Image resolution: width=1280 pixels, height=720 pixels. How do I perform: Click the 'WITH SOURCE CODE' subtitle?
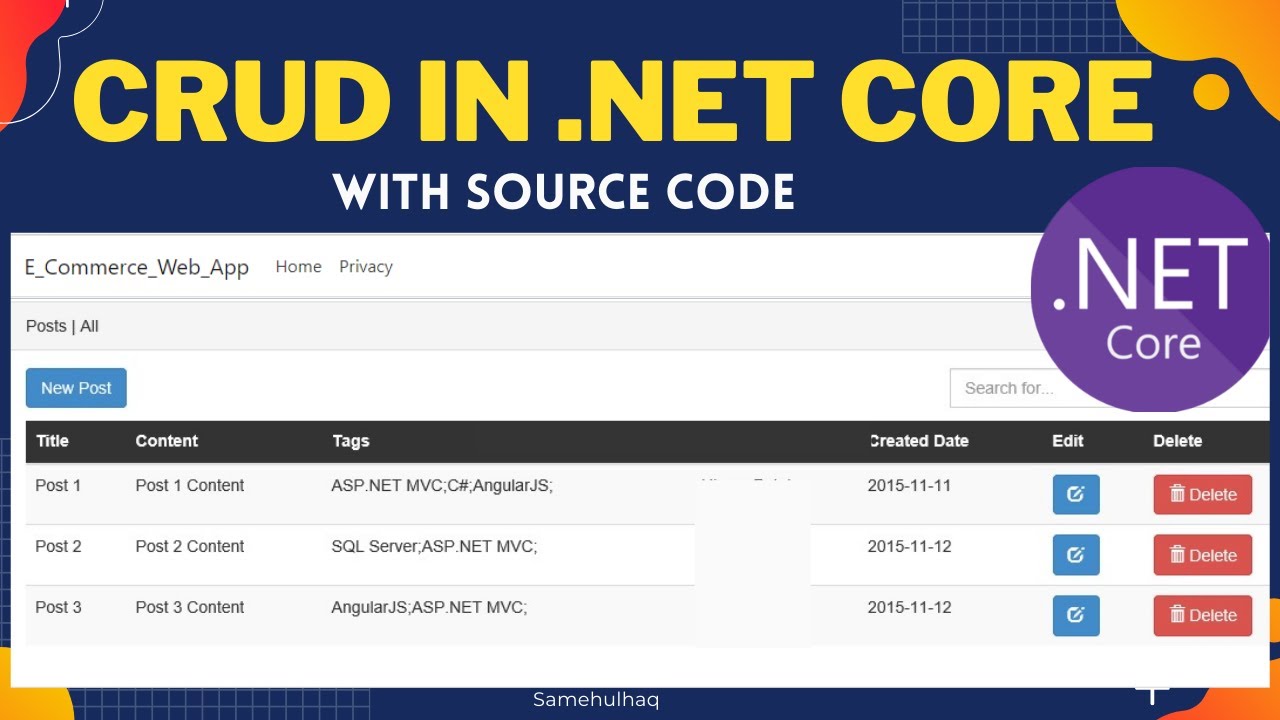(564, 192)
